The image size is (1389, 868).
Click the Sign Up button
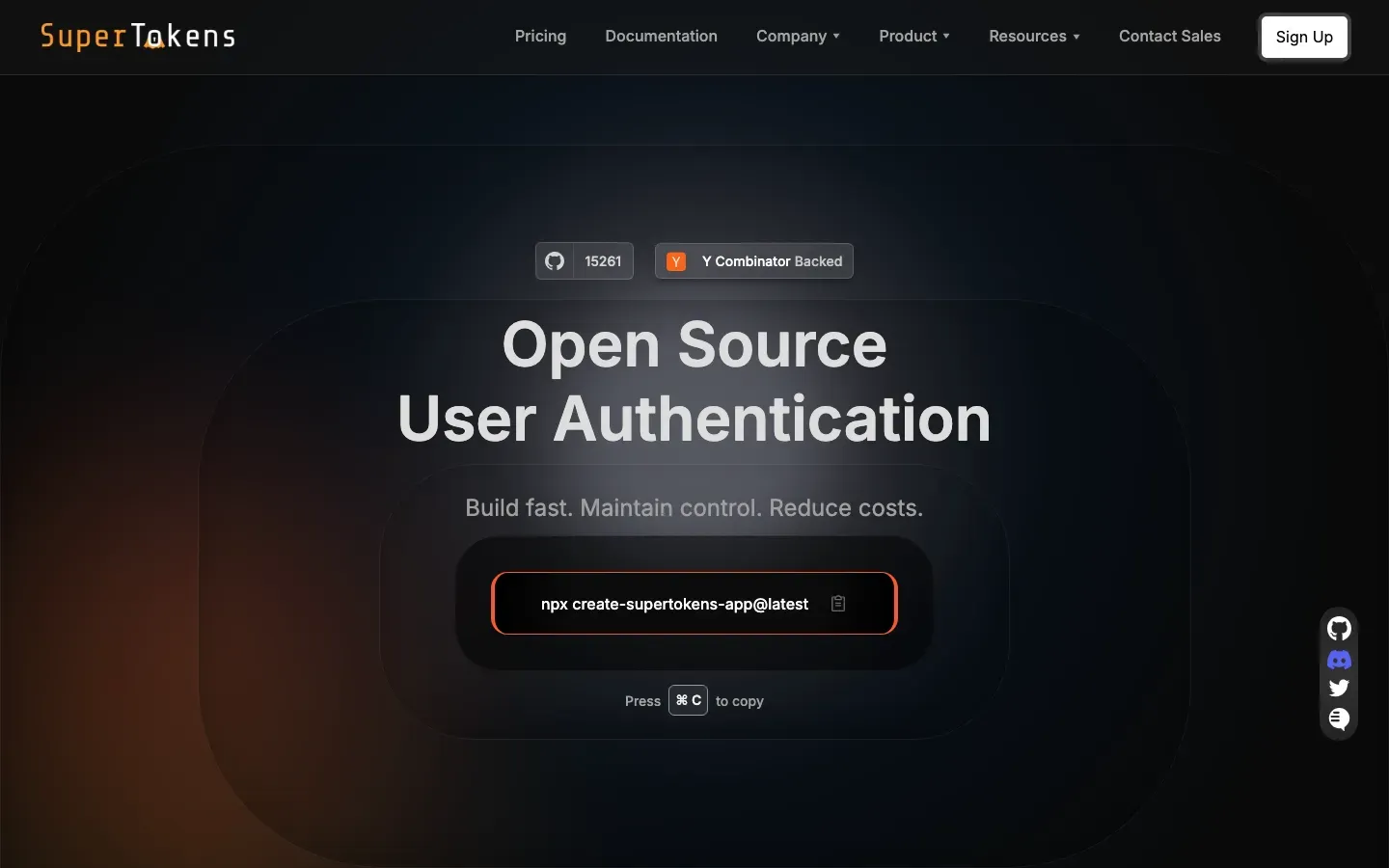pos(1304,37)
